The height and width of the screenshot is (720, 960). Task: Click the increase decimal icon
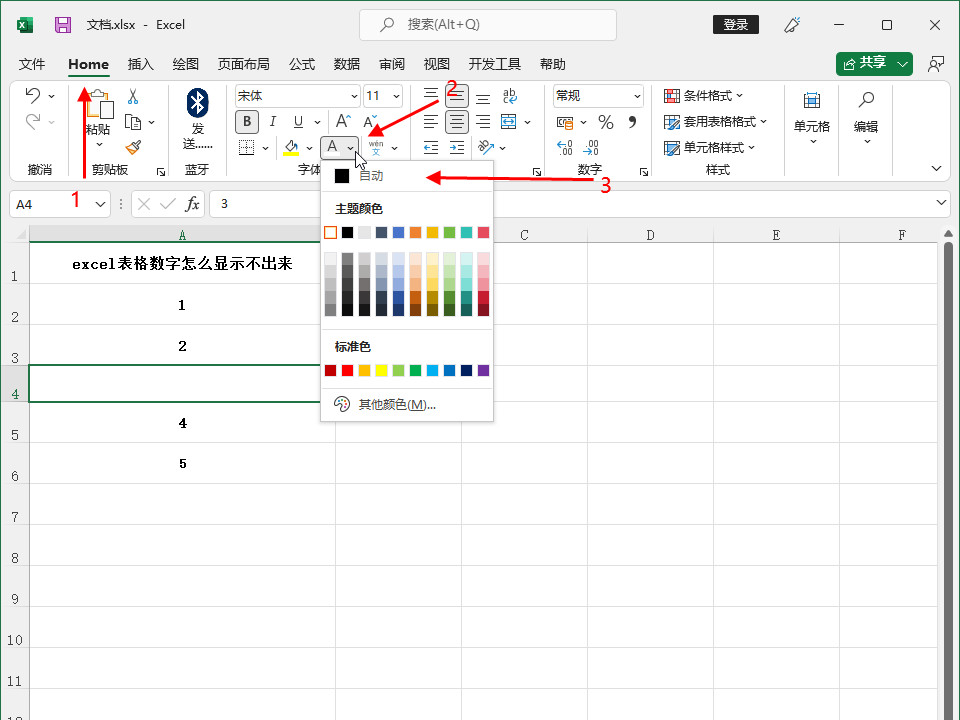click(x=564, y=148)
